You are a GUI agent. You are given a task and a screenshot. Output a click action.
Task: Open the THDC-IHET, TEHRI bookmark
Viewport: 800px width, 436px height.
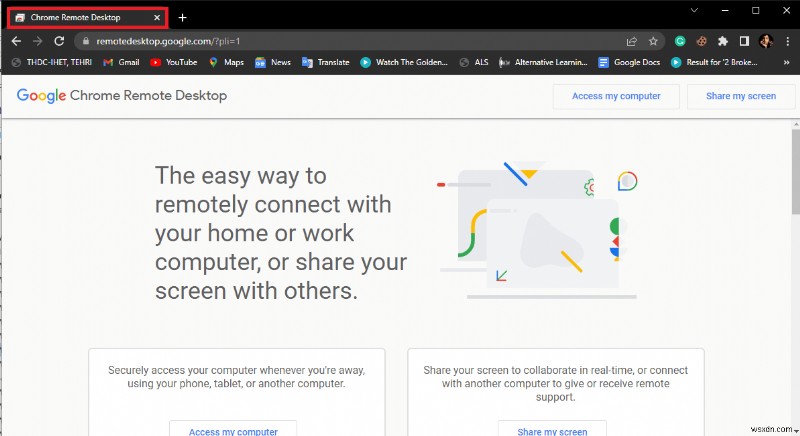(52, 62)
